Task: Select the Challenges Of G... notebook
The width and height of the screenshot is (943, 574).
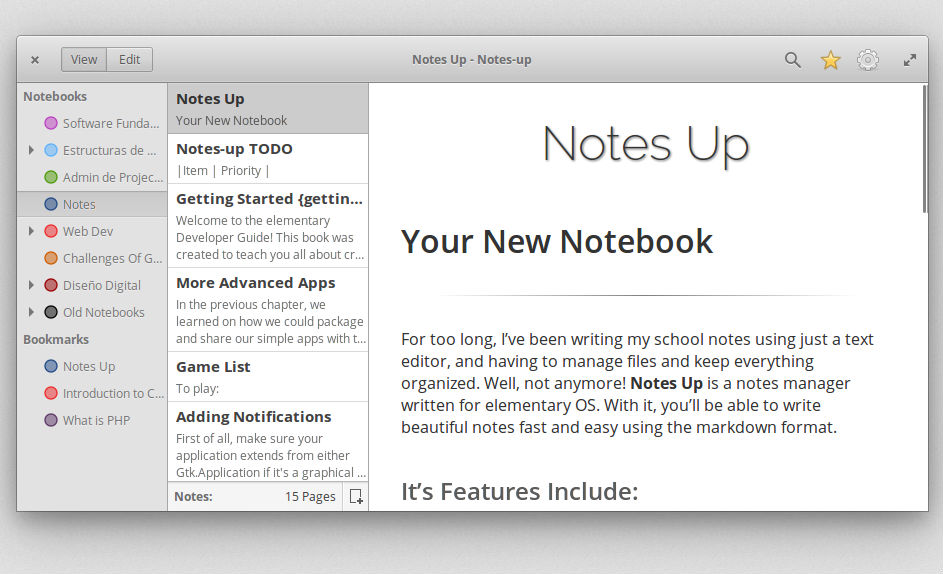Action: pyautogui.click(x=92, y=258)
